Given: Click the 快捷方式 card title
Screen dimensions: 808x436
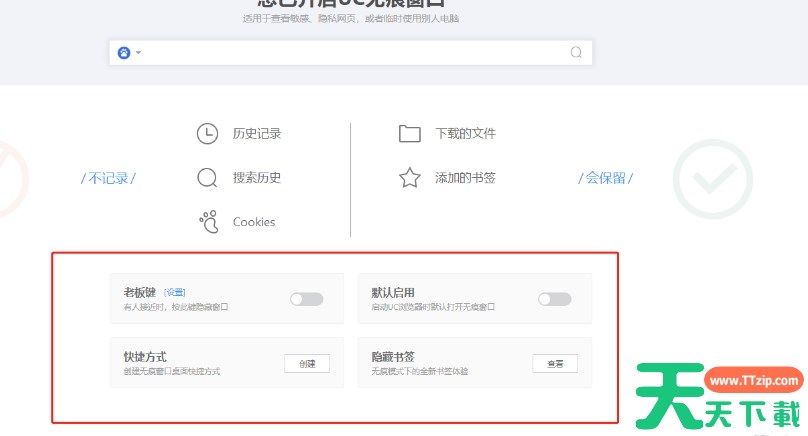Looking at the screenshot, I should click(x=145, y=357).
